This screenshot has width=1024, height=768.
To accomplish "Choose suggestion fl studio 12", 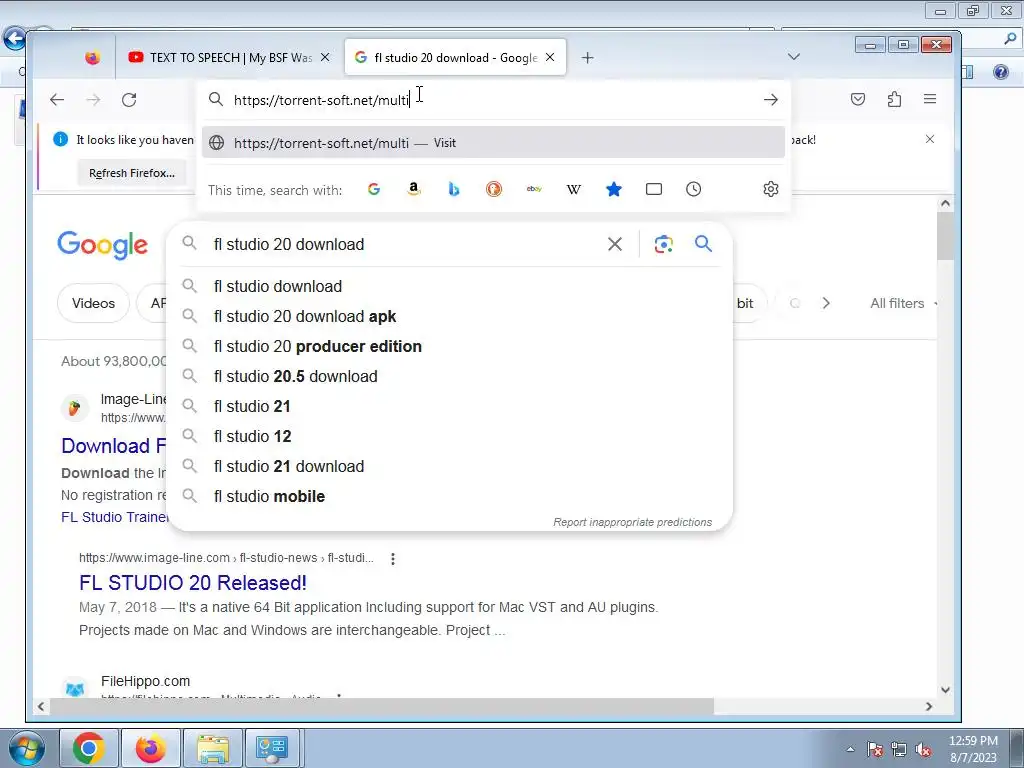I will pos(450,436).
